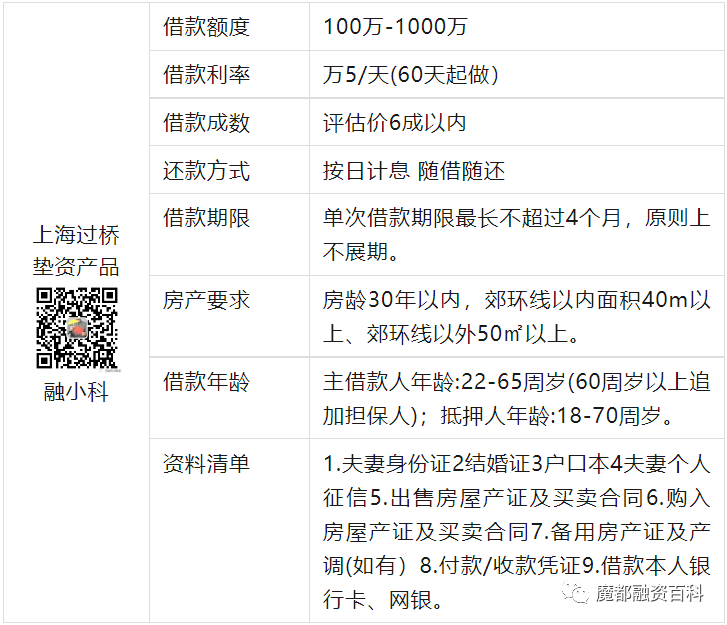The height and width of the screenshot is (625, 727).
Task: Click the 魔都融资百科 watermark text
Action: pyautogui.click(x=650, y=596)
